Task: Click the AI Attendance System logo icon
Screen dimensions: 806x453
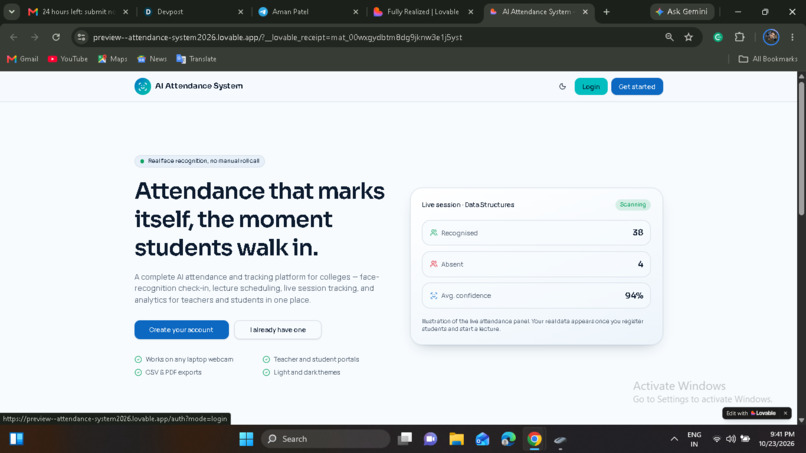Action: pos(142,86)
